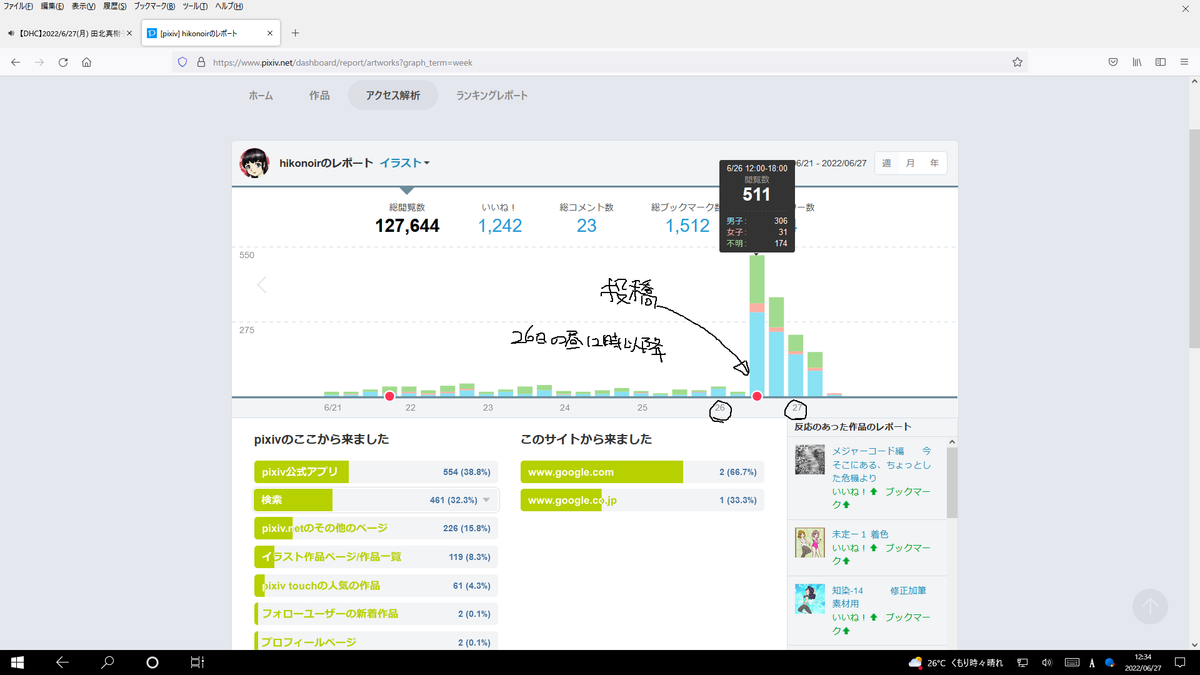Switch IME input mode A indicator

tap(1092, 662)
